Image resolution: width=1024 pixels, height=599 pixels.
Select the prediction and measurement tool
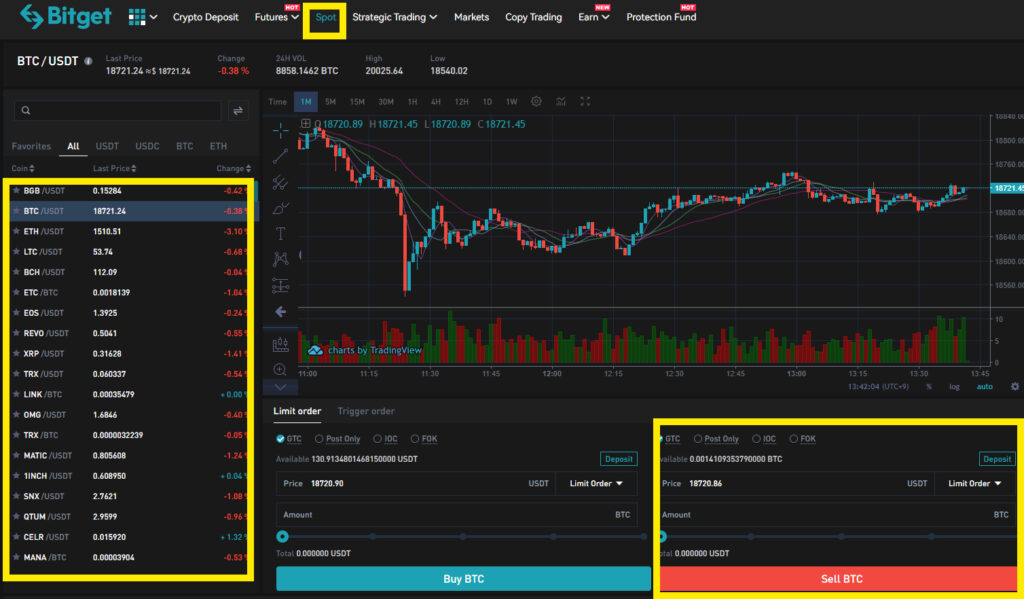[x=280, y=285]
